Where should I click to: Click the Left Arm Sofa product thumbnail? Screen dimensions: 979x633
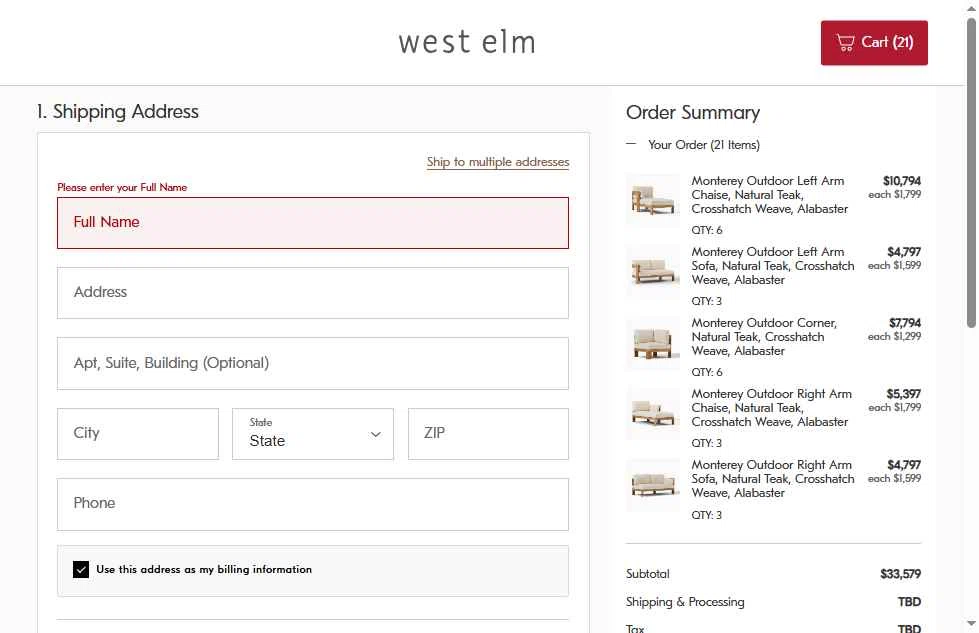click(653, 270)
